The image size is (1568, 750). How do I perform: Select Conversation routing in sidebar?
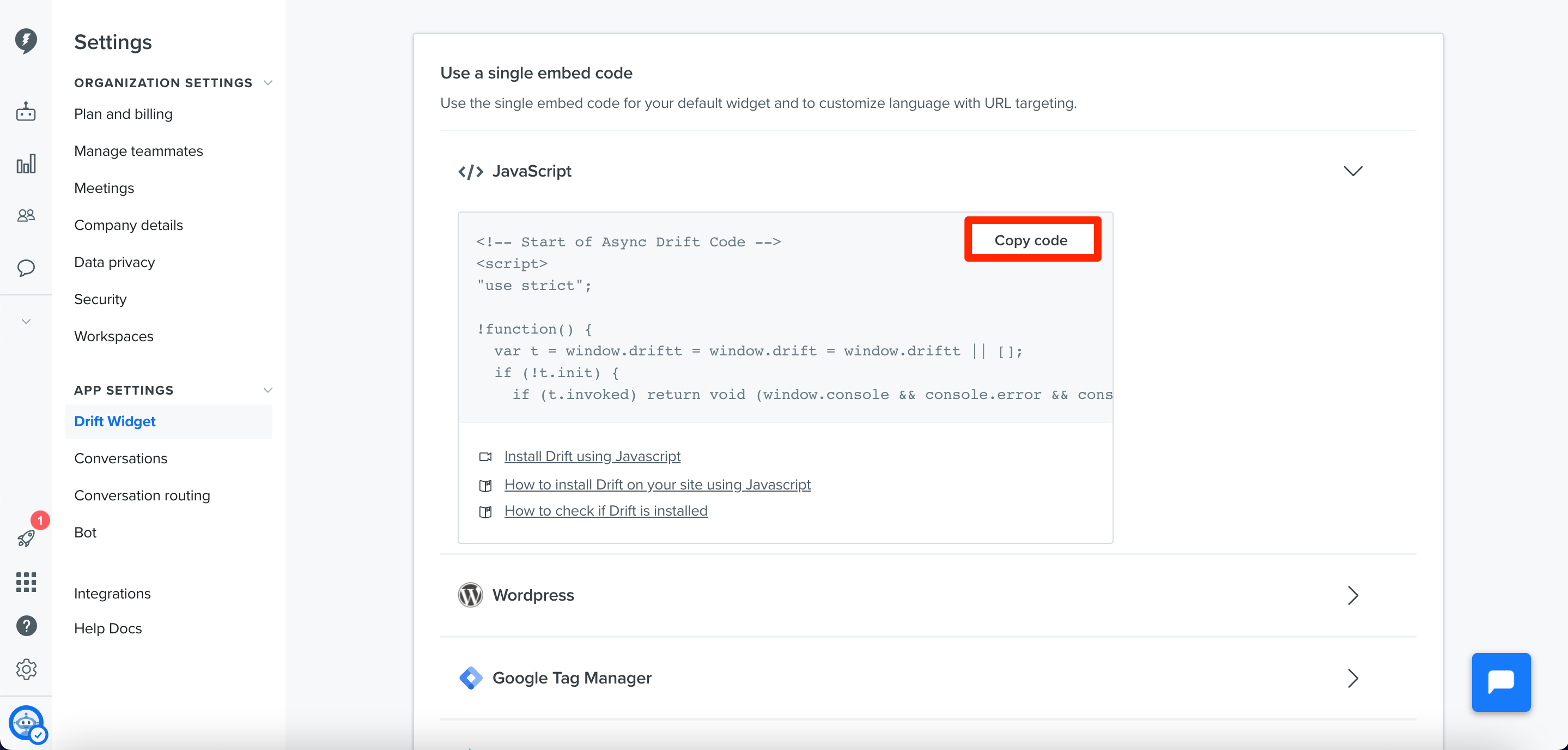coord(142,495)
